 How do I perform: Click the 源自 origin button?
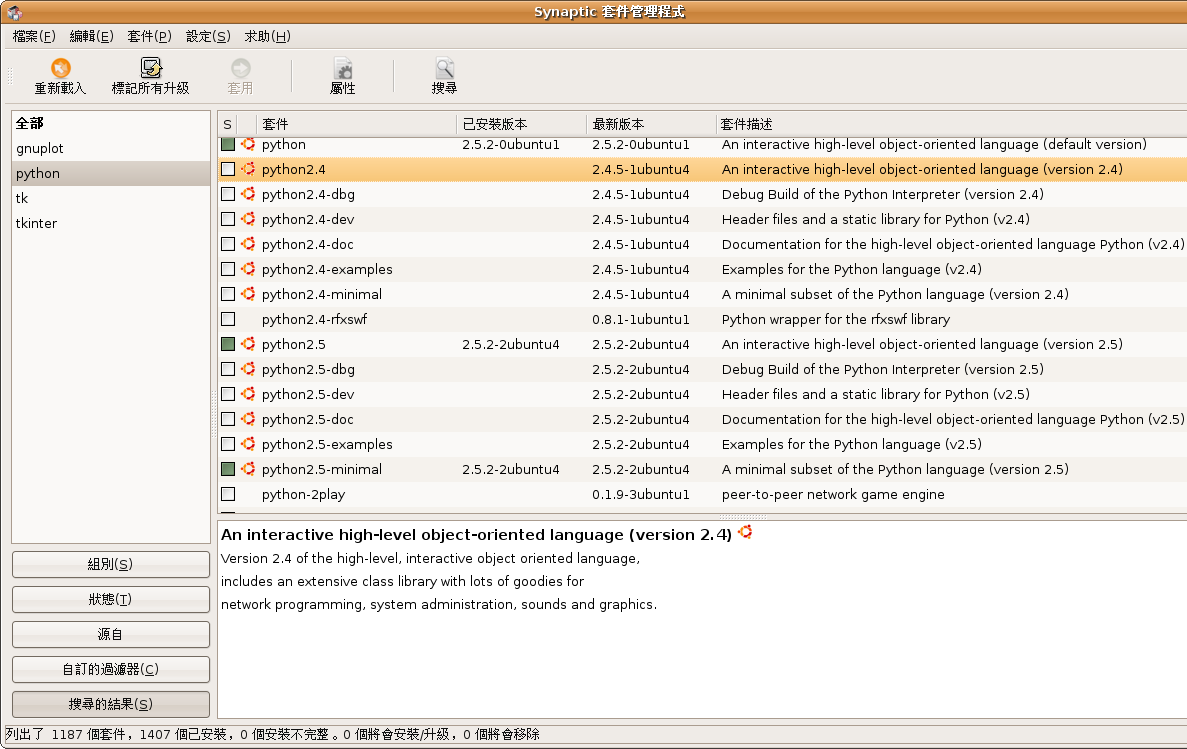point(111,634)
